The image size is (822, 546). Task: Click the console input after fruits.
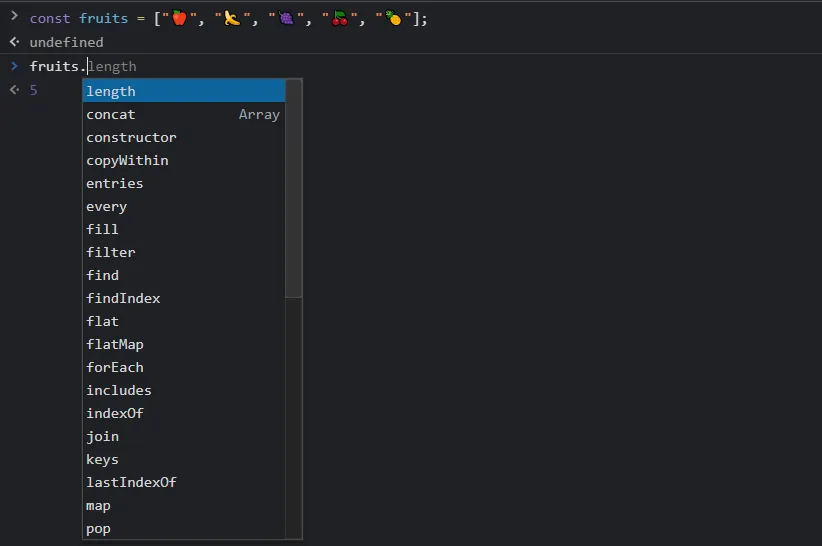[88, 67]
